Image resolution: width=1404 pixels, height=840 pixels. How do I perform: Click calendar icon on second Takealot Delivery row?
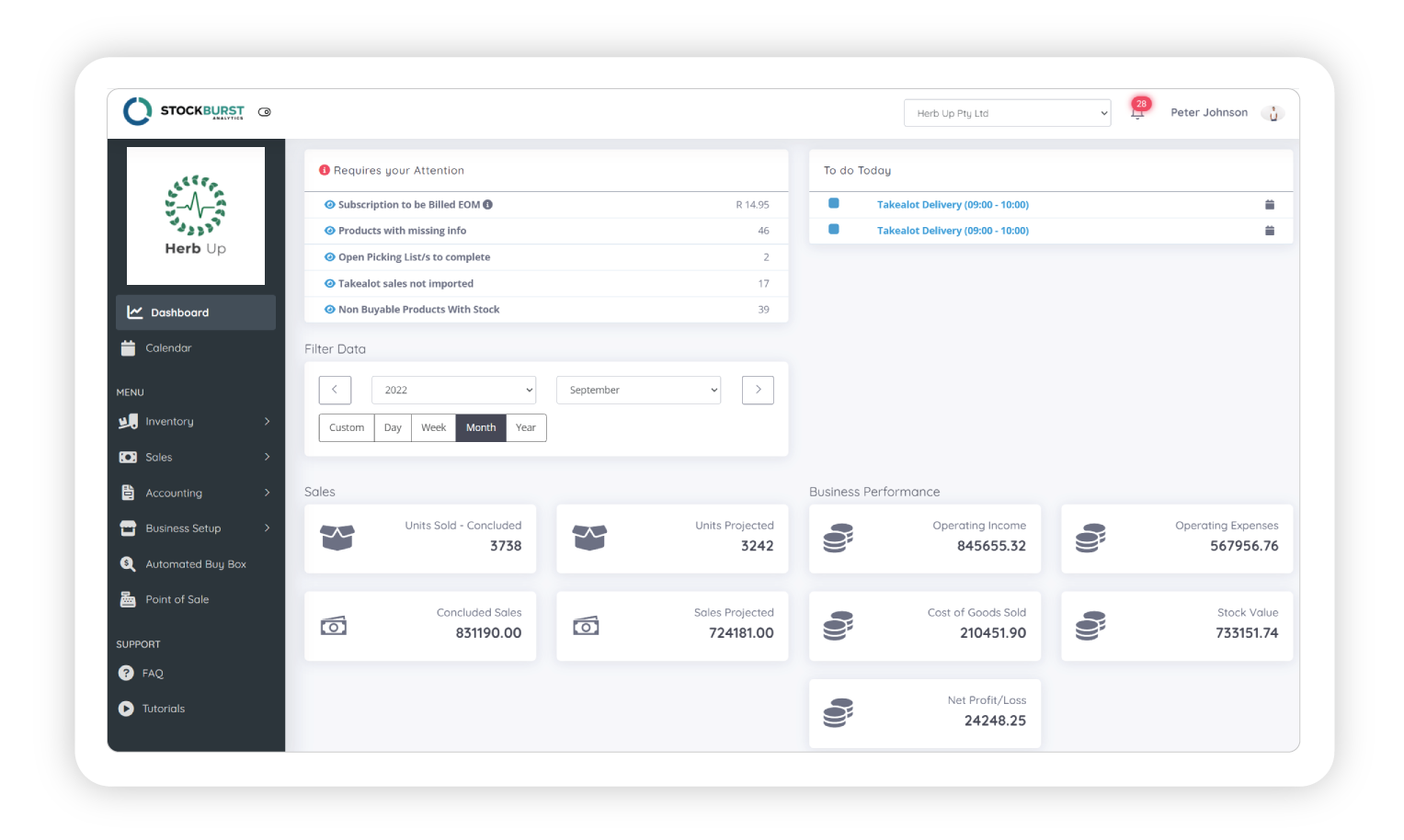click(x=1270, y=231)
